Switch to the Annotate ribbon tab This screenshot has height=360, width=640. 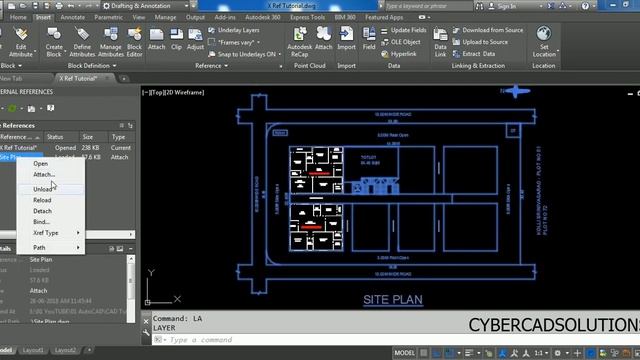pyautogui.click(x=73, y=18)
